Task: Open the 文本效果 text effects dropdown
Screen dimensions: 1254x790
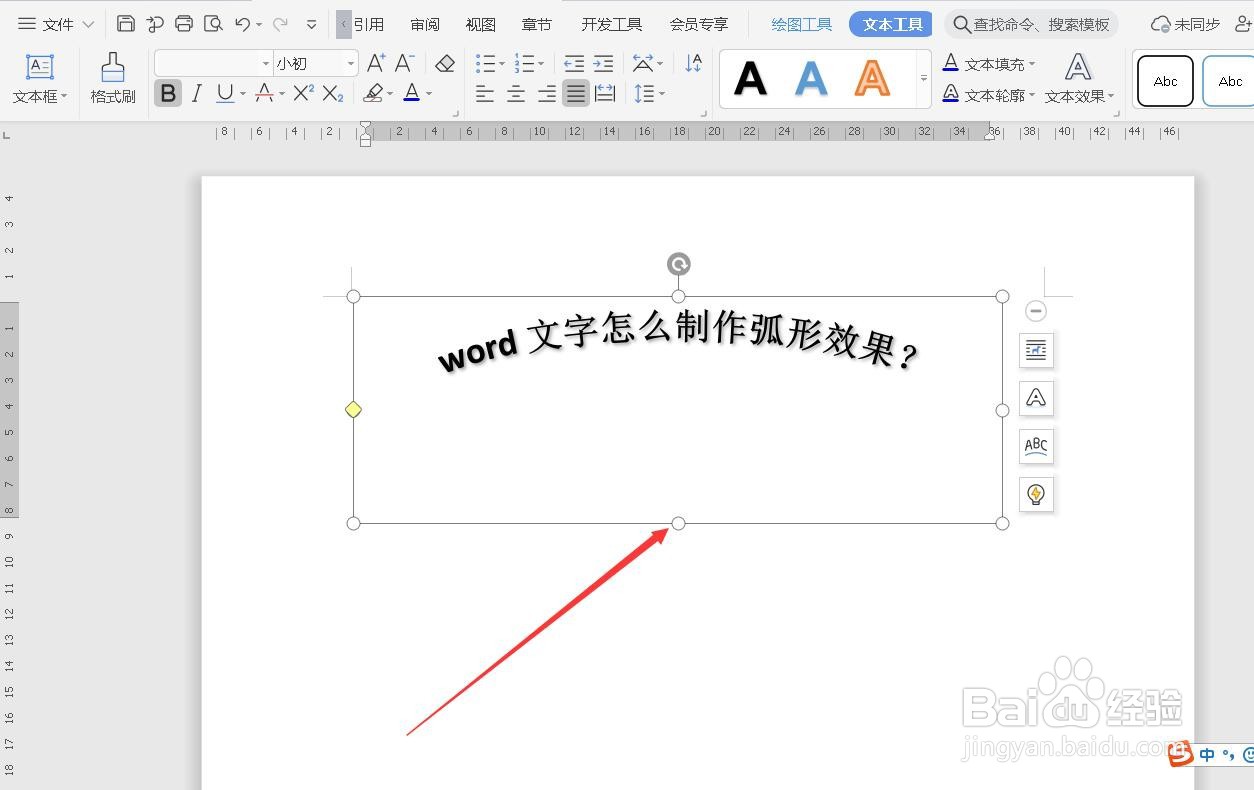Action: tap(1077, 95)
